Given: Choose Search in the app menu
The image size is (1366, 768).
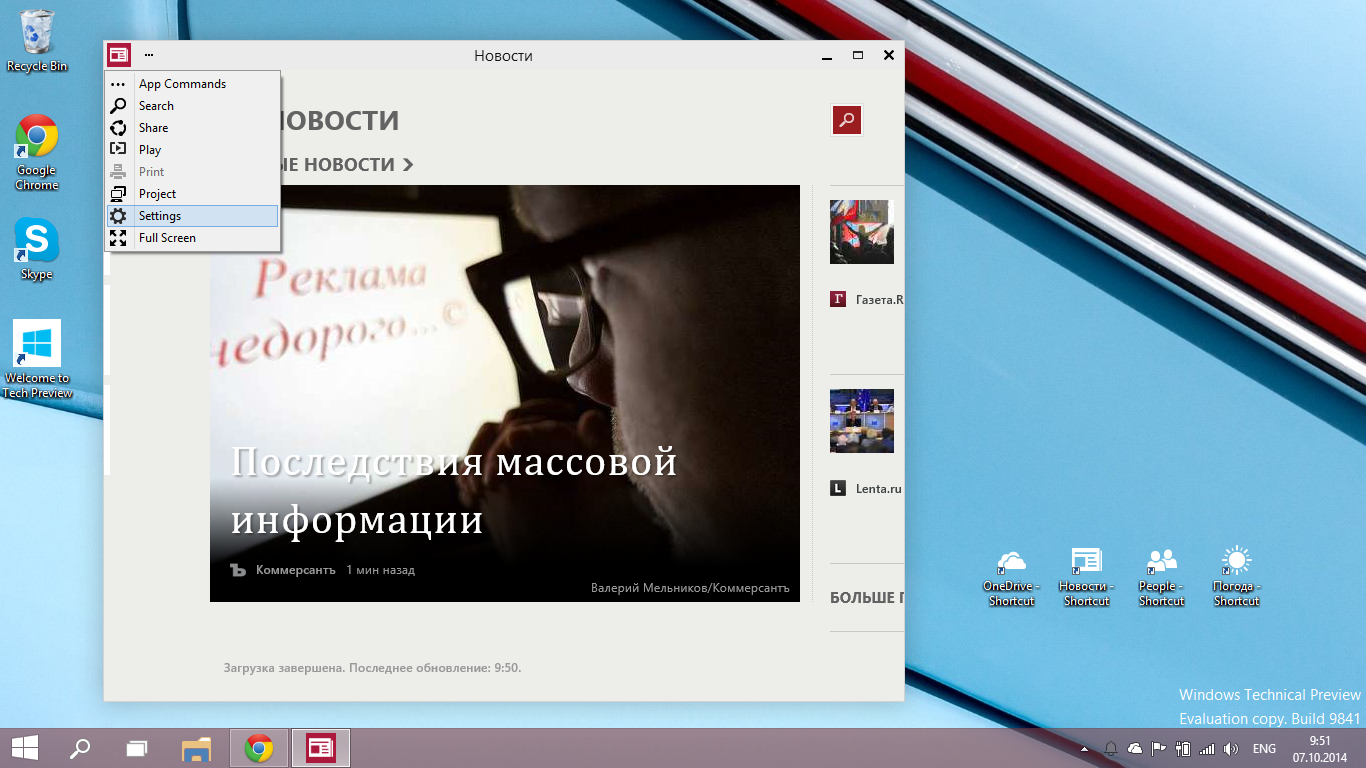Looking at the screenshot, I should (x=156, y=106).
